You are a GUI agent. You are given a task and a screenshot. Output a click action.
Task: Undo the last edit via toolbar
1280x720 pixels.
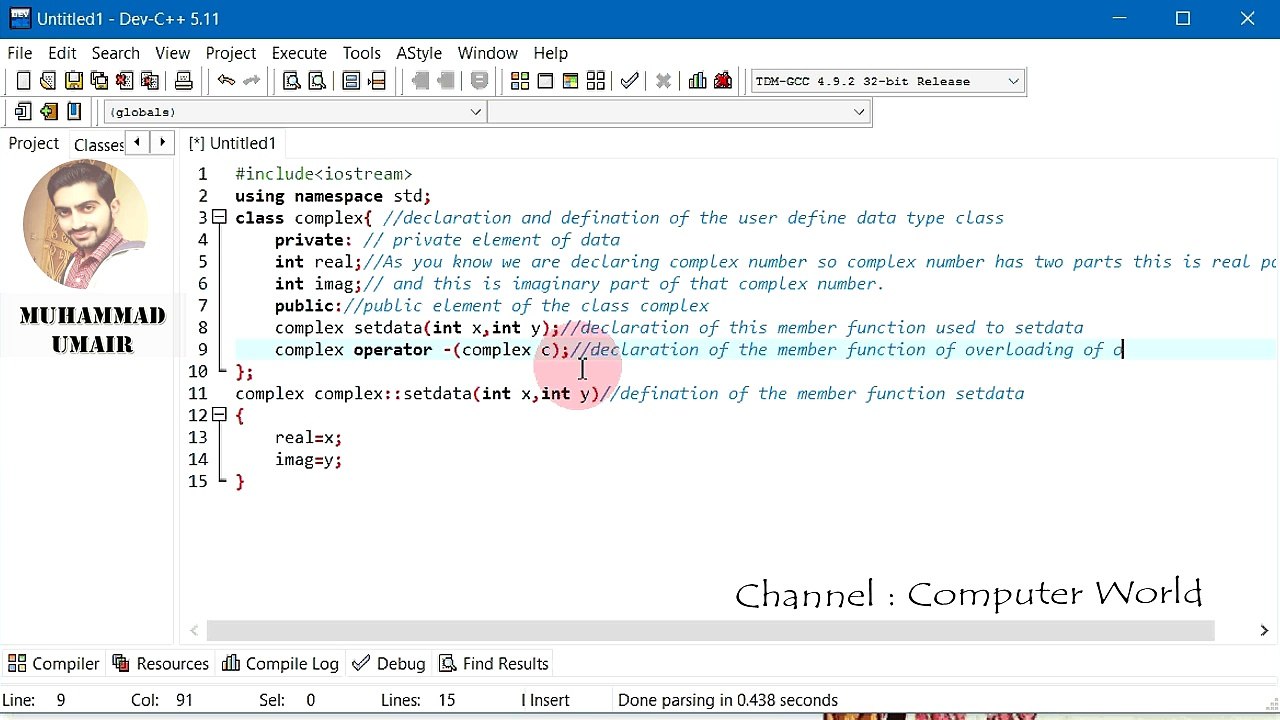pos(226,81)
